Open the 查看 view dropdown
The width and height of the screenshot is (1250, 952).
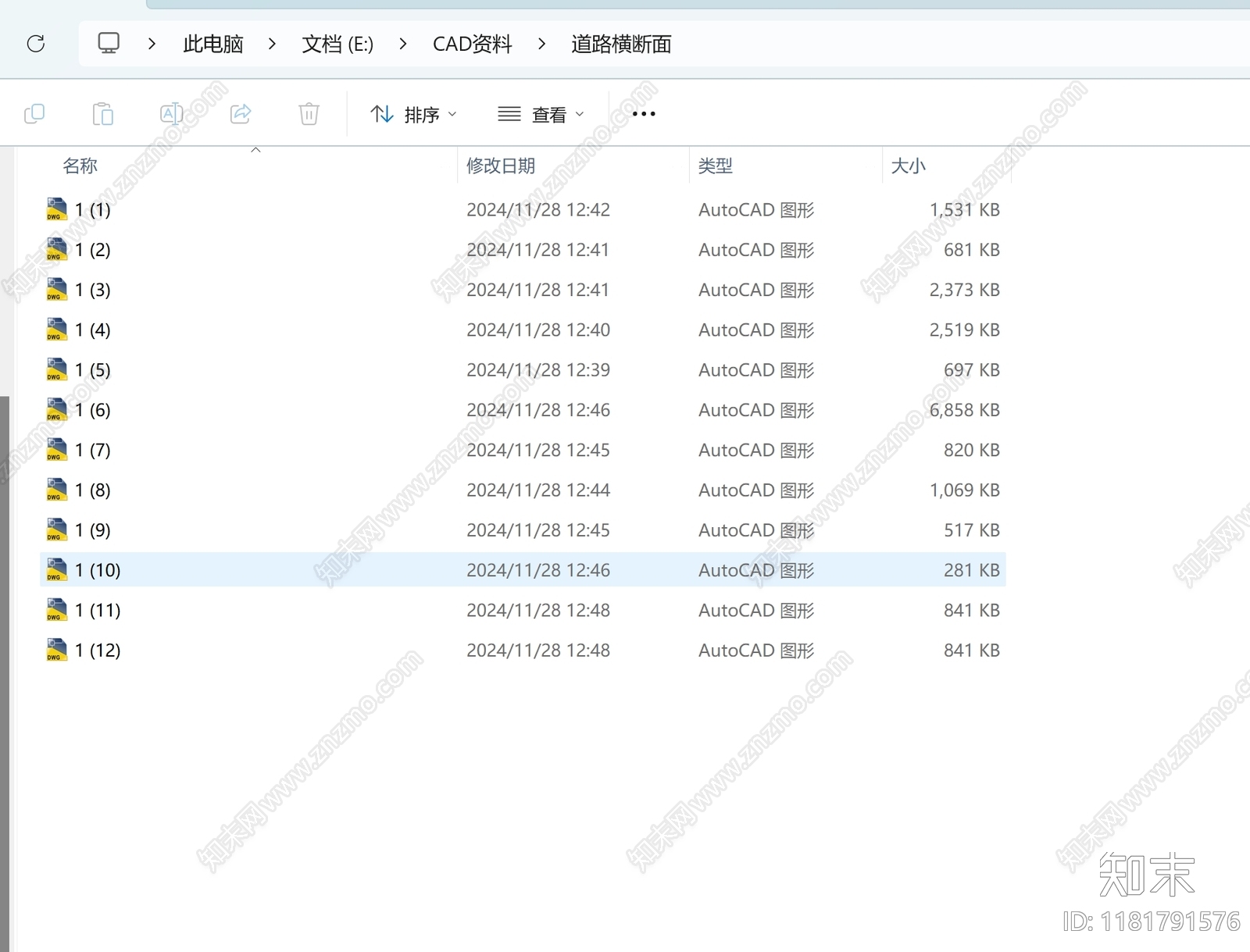point(541,114)
